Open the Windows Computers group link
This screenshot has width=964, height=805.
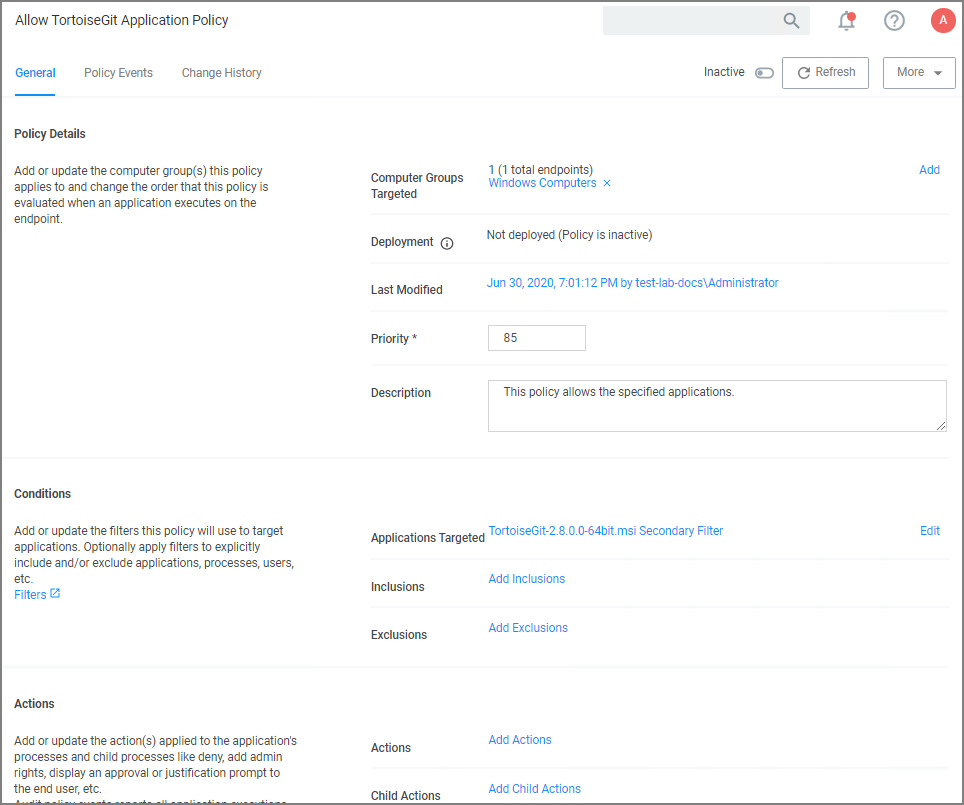[x=542, y=183]
